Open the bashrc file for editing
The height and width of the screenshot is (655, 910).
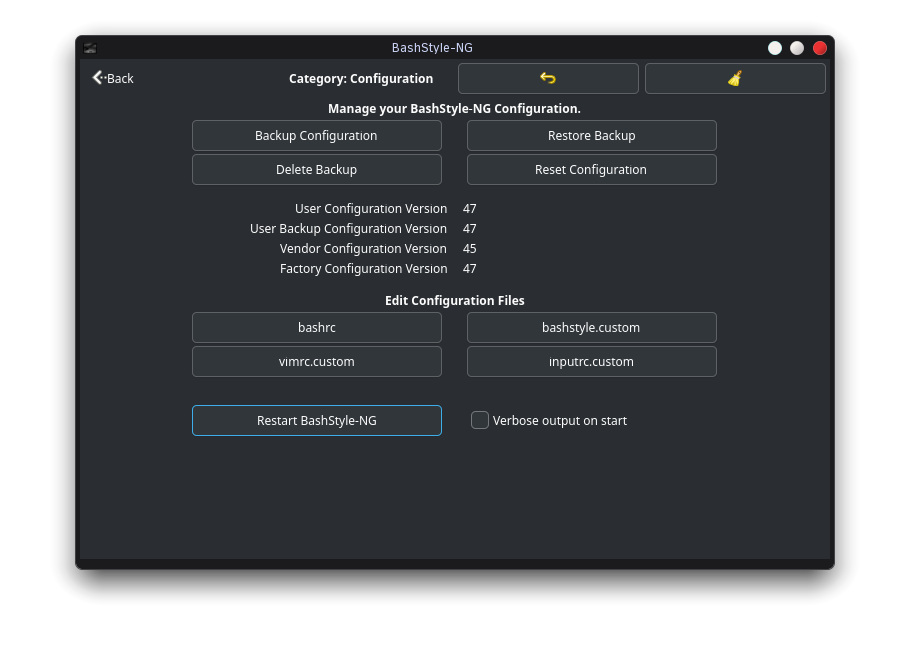click(316, 328)
